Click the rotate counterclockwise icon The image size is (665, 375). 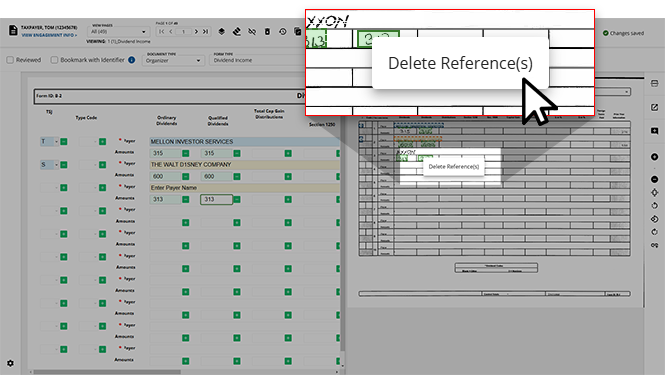pyautogui.click(x=654, y=205)
